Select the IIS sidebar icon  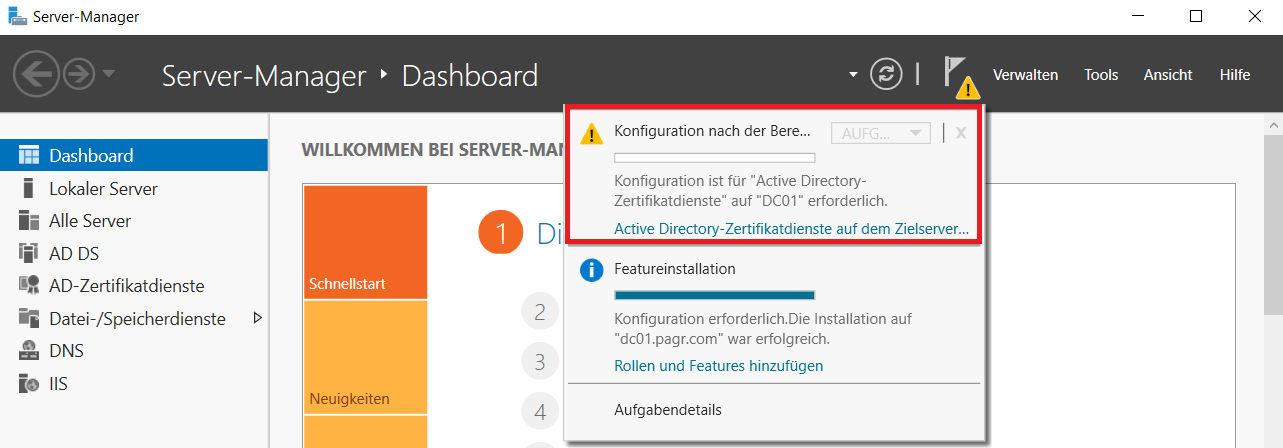point(29,383)
